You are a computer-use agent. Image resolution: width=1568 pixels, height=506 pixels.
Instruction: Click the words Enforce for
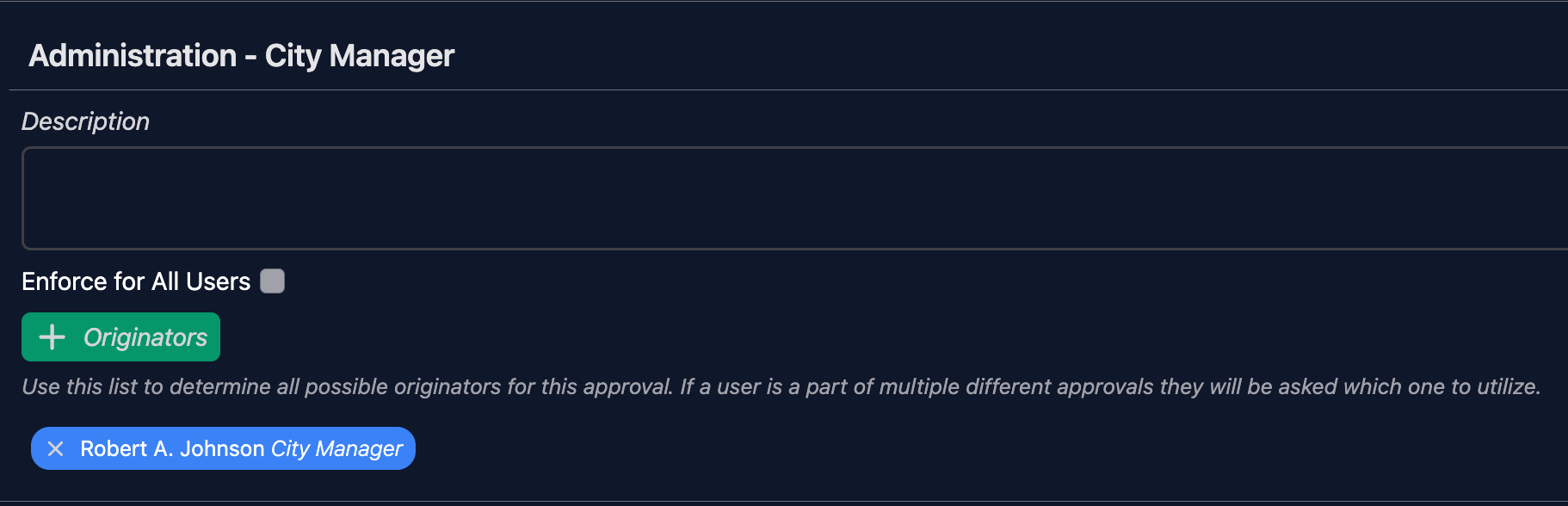click(83, 281)
